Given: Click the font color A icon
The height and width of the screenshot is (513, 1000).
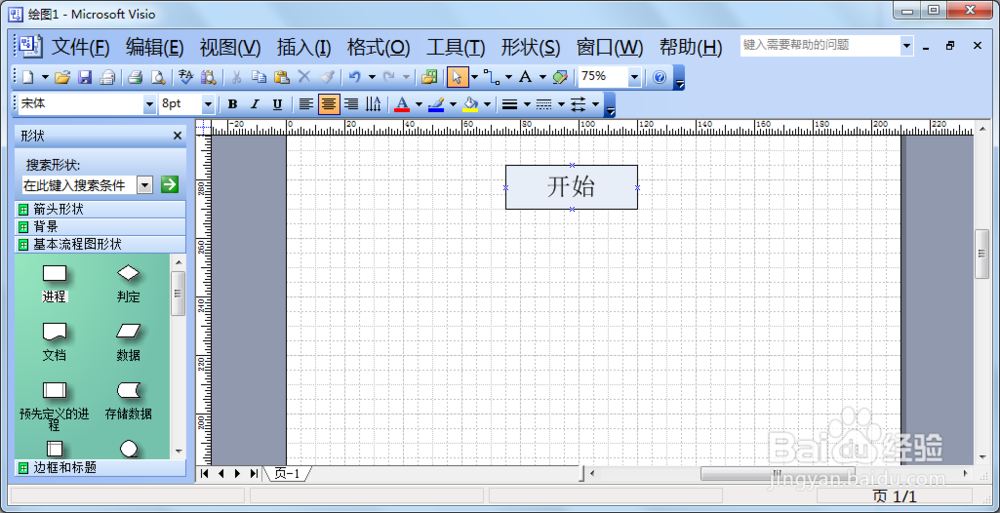Looking at the screenshot, I should pyautogui.click(x=402, y=104).
